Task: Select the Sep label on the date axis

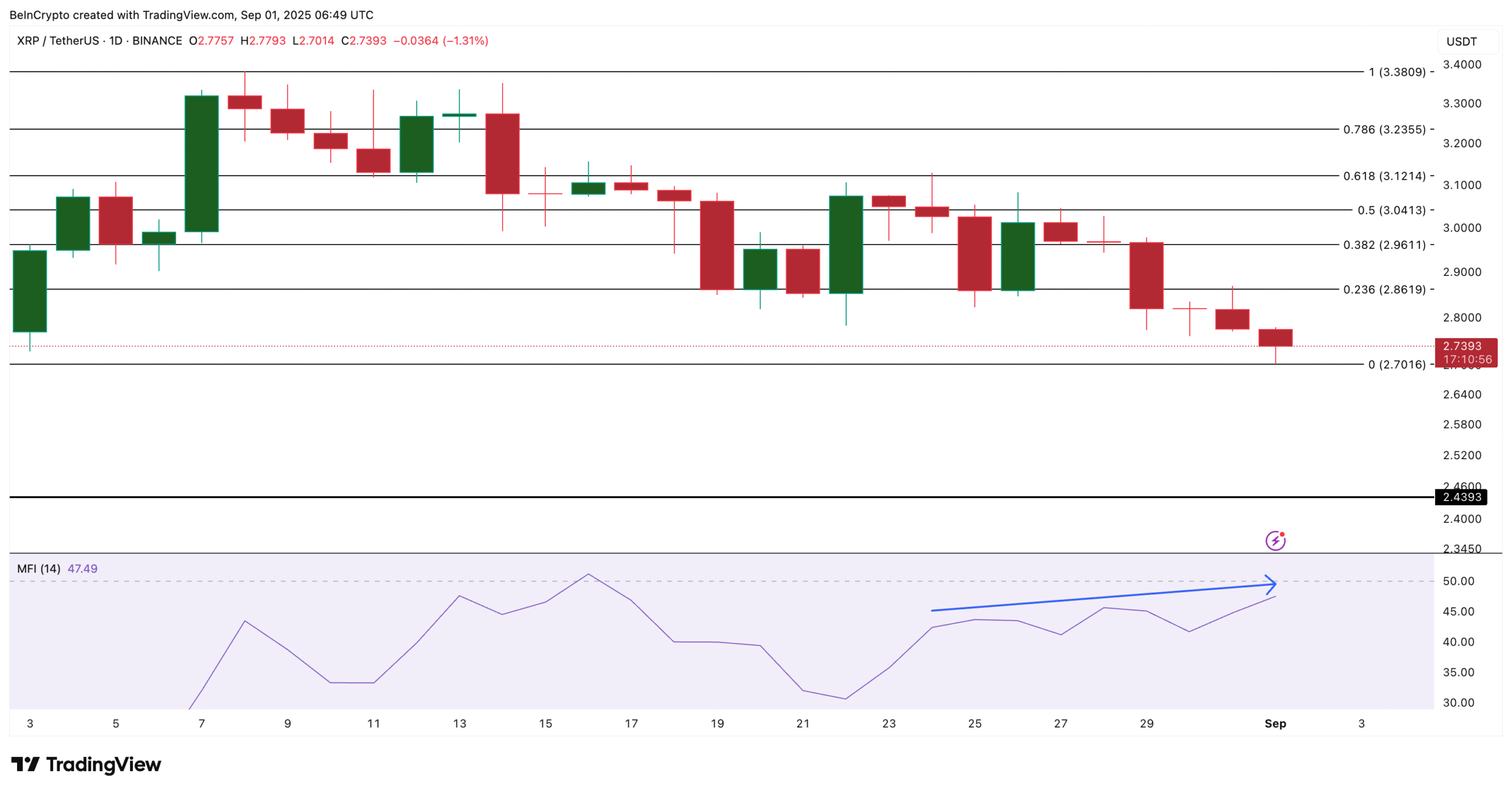Action: tap(1275, 723)
